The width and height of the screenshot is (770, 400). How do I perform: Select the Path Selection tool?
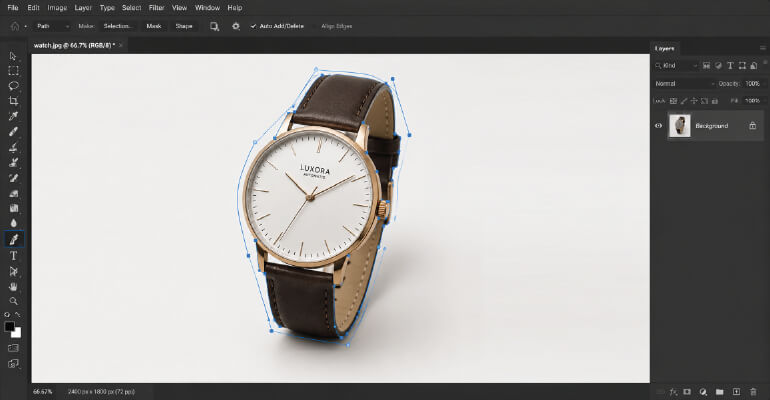coord(13,271)
